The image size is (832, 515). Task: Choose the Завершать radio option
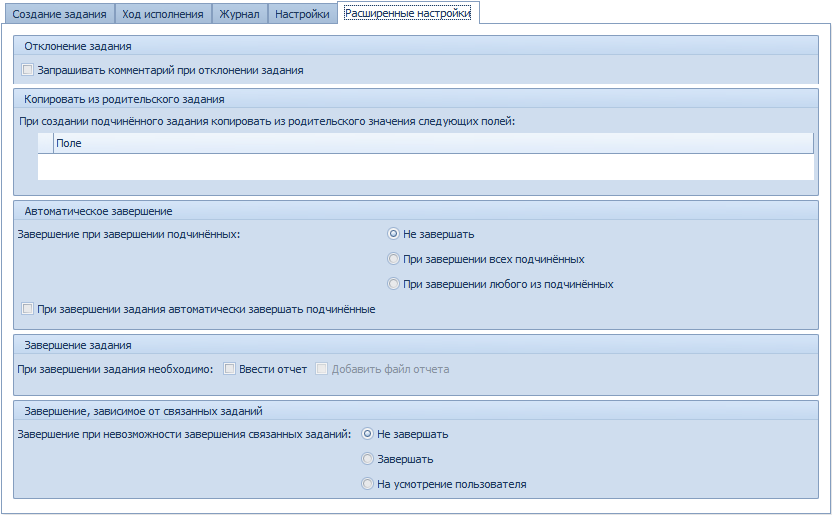tap(368, 459)
